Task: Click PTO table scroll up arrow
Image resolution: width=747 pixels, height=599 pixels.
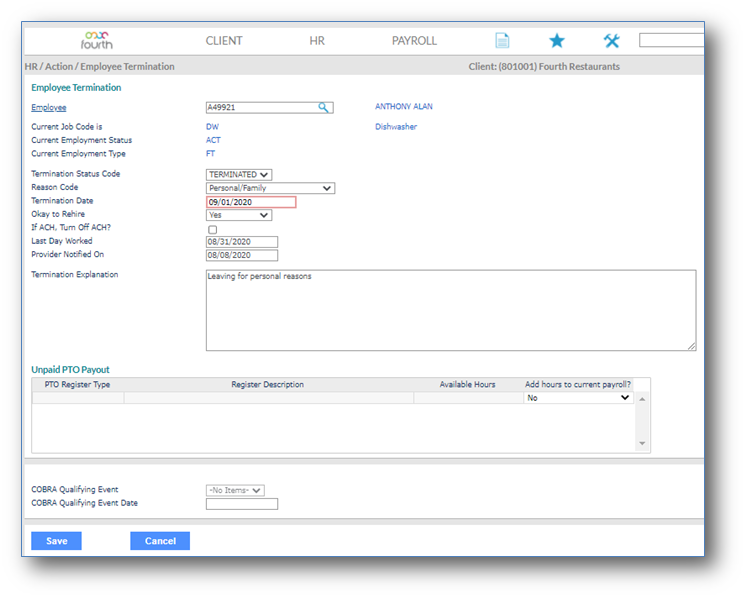Action: [642, 399]
